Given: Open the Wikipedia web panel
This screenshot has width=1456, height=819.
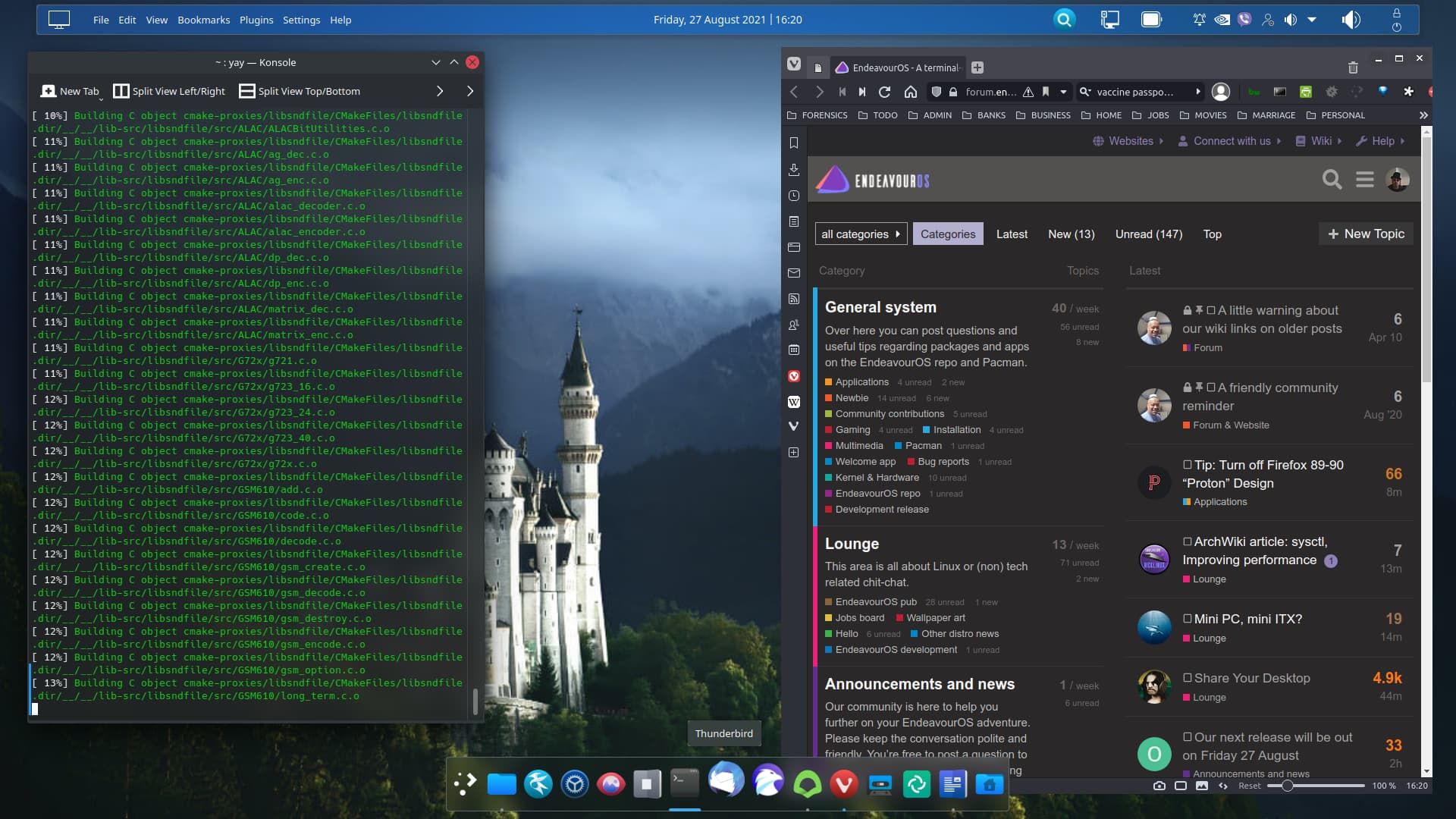Looking at the screenshot, I should [794, 402].
